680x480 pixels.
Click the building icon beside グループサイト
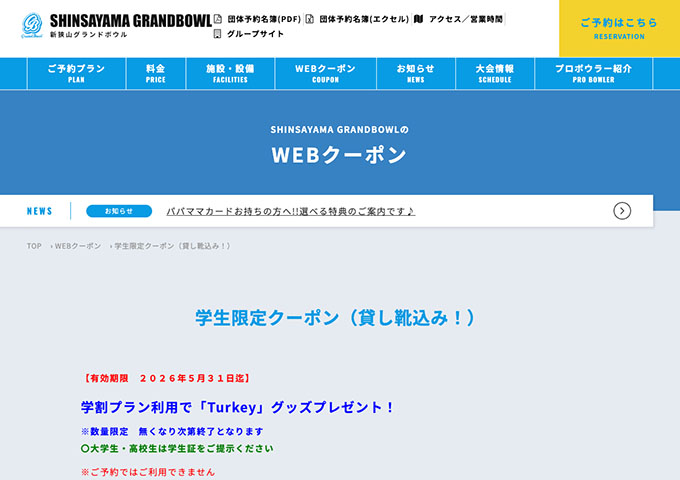(218, 34)
